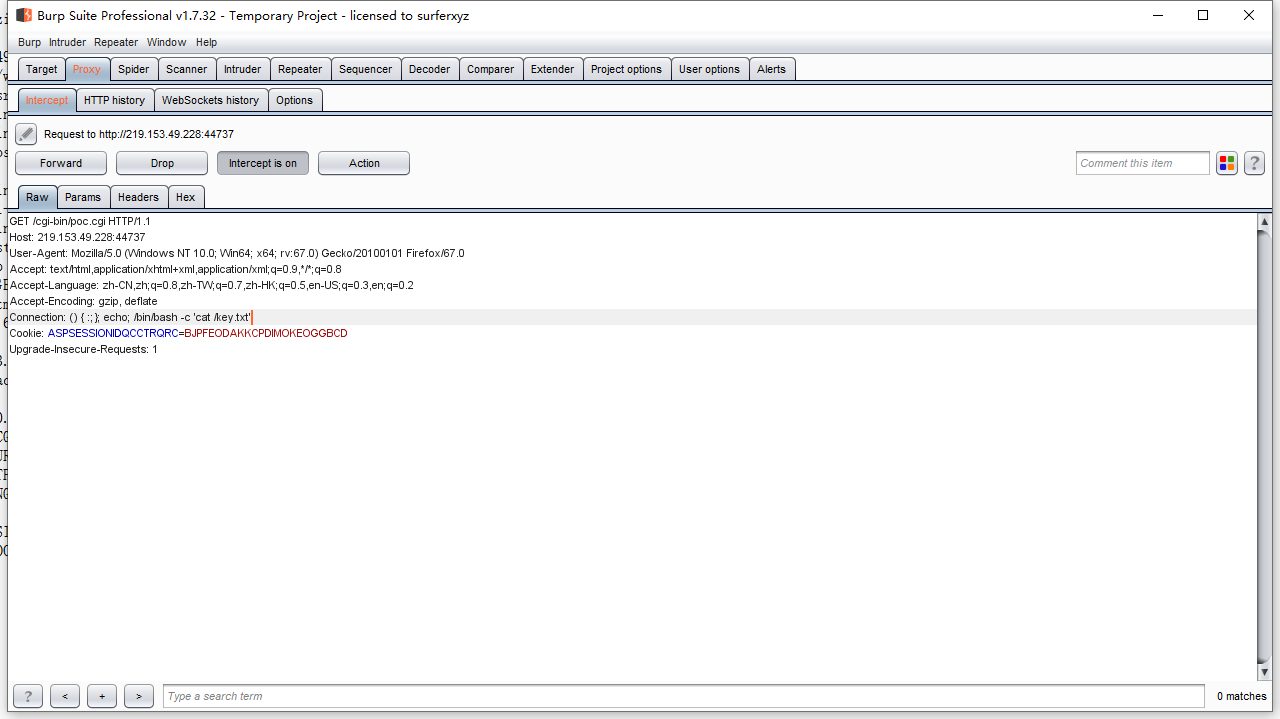The height and width of the screenshot is (719, 1280).
Task: Click the Comment this item field
Action: point(1143,163)
